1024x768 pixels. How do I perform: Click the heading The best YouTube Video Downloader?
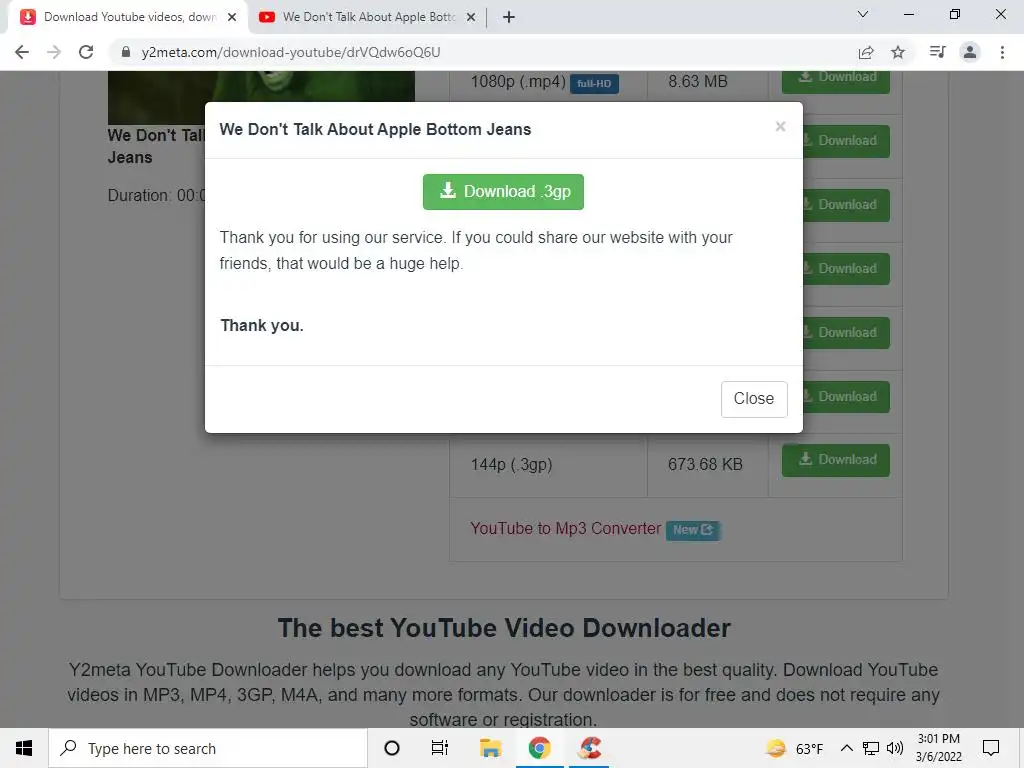pos(504,628)
